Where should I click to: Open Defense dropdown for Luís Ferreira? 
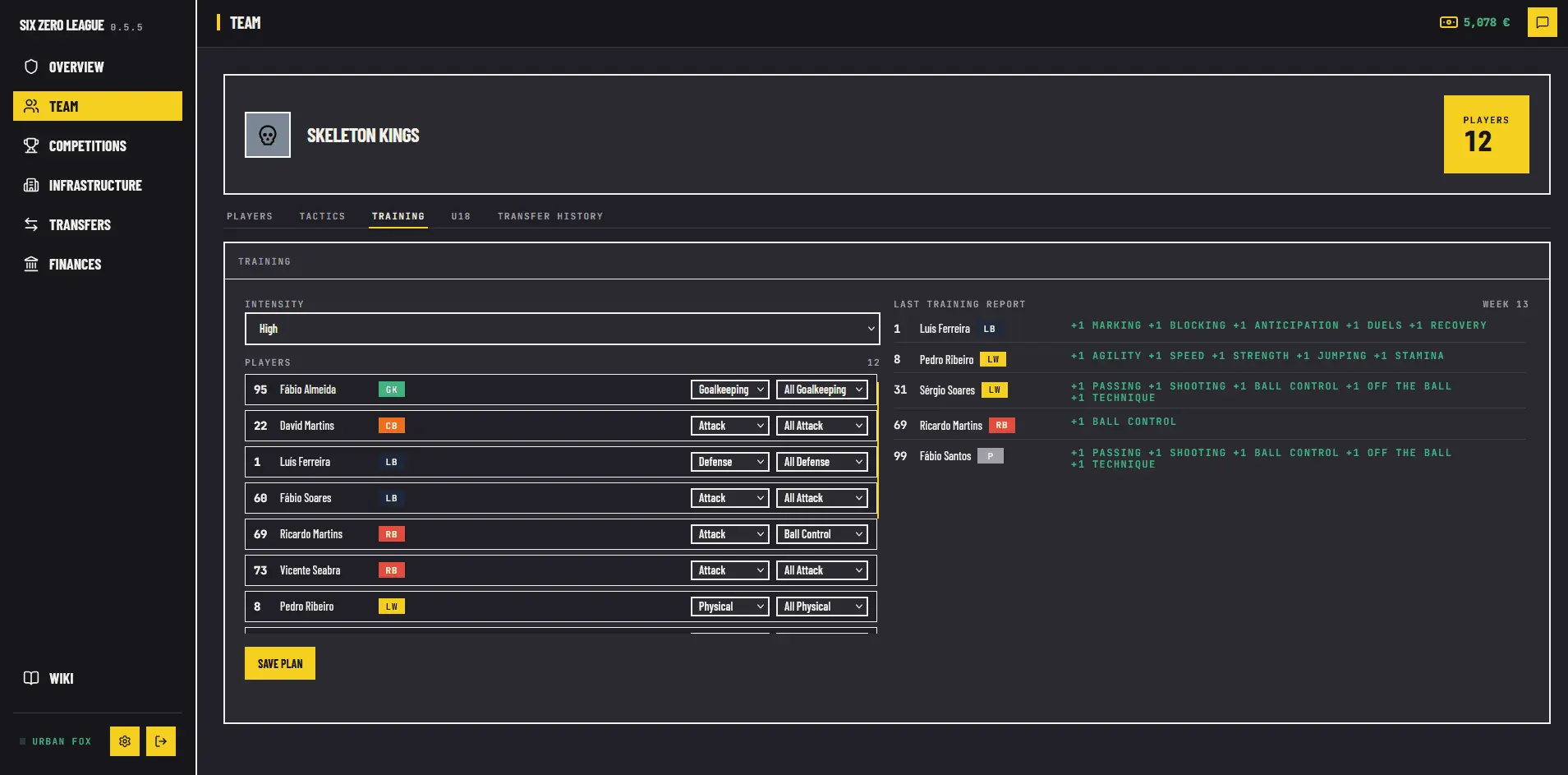[x=730, y=462]
